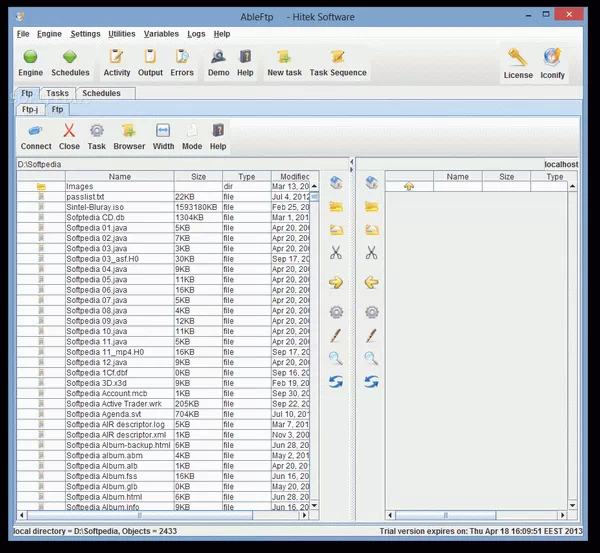Open the License key icon
Screen dimensions: 600x553
(x=518, y=57)
